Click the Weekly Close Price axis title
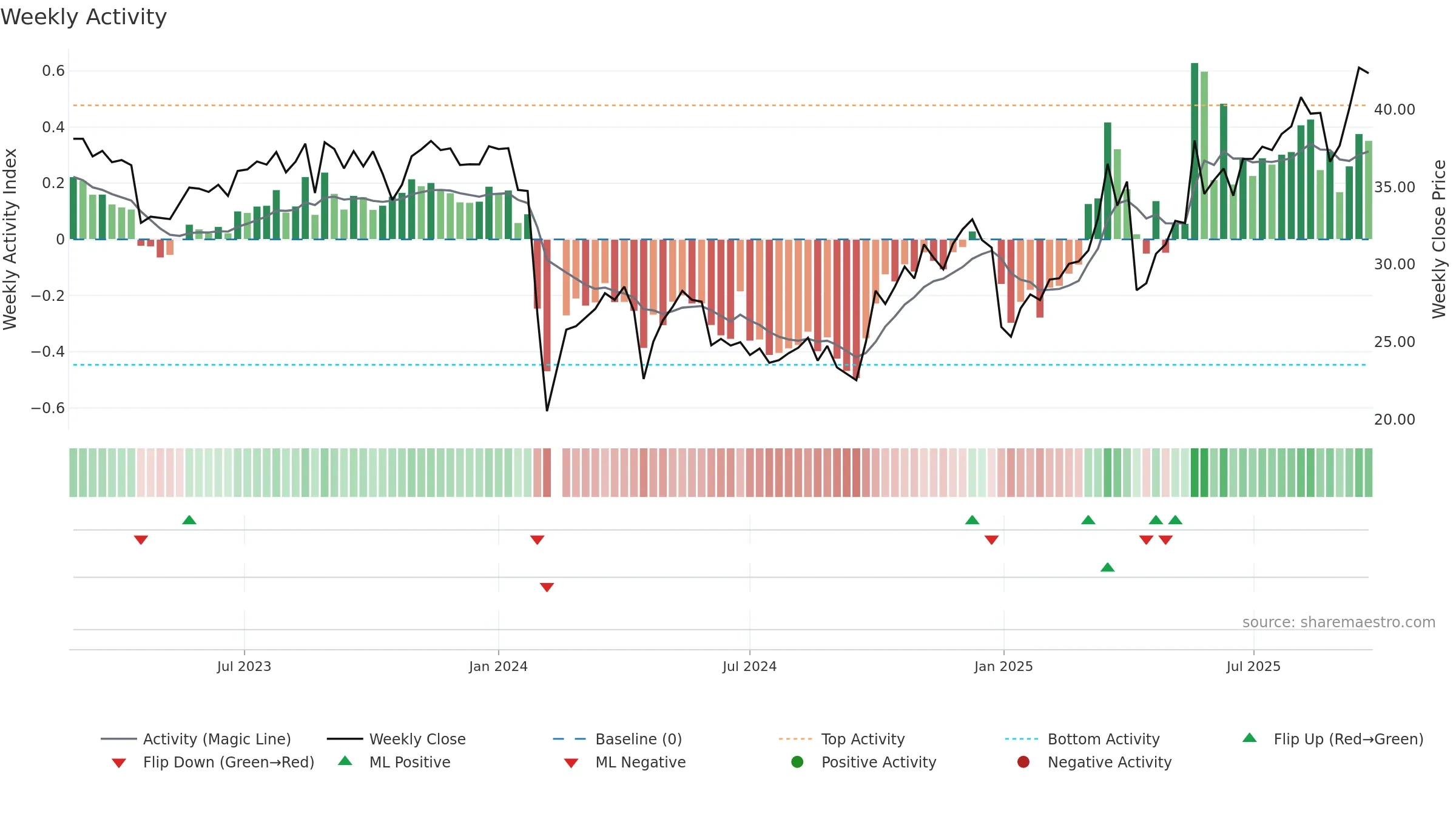 [1440, 239]
